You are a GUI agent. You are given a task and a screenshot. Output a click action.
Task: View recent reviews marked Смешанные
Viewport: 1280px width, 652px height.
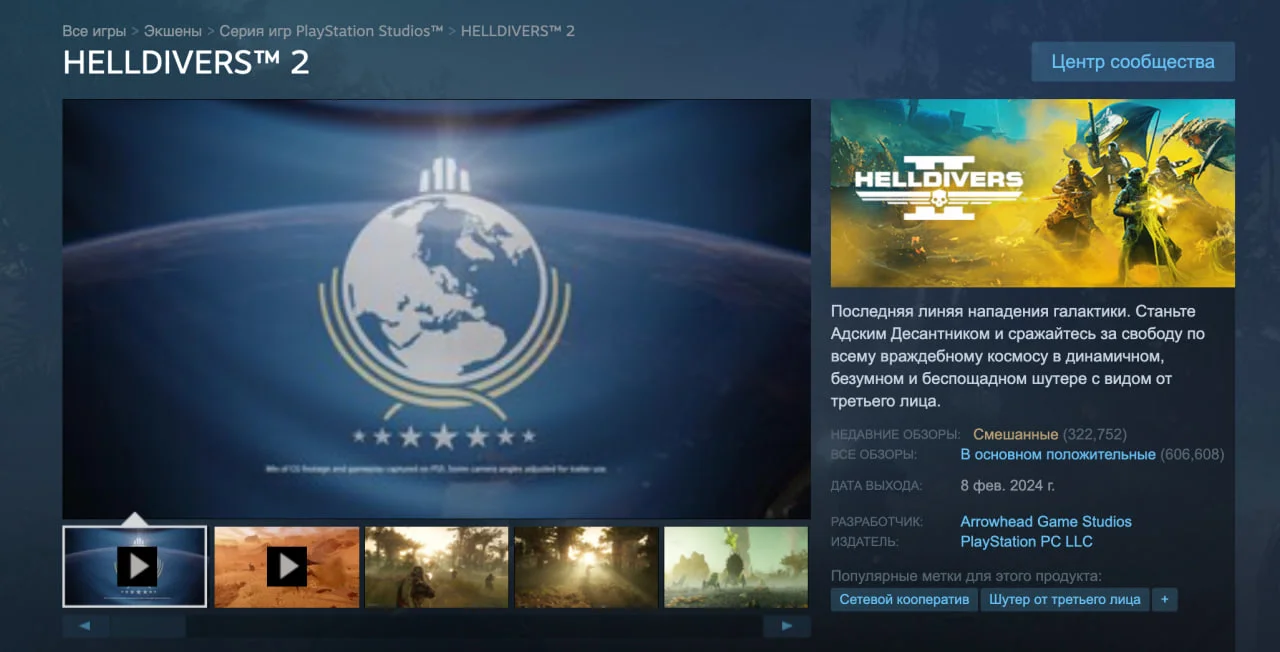click(x=1015, y=434)
